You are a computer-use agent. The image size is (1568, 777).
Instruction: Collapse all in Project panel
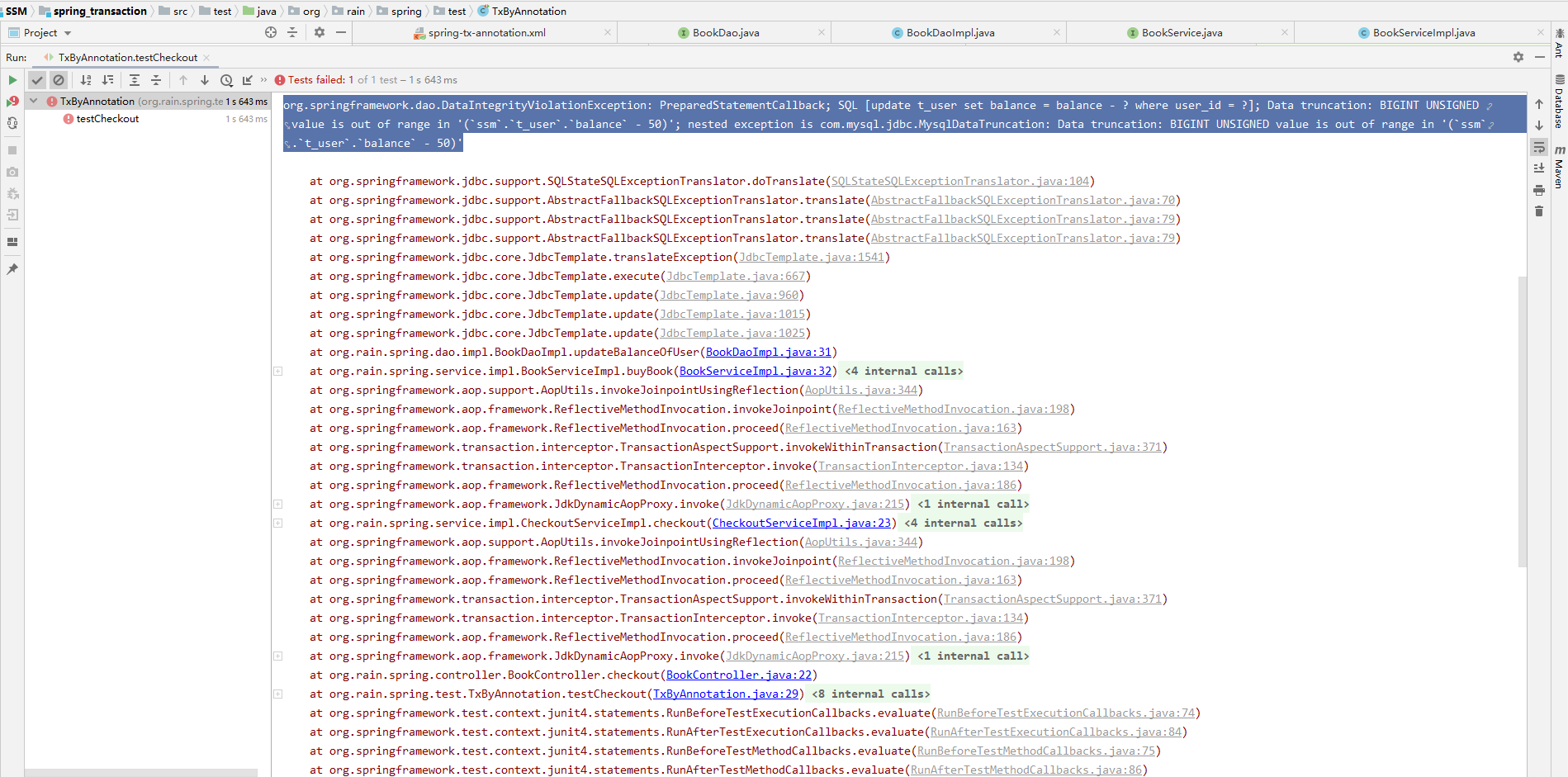291,33
